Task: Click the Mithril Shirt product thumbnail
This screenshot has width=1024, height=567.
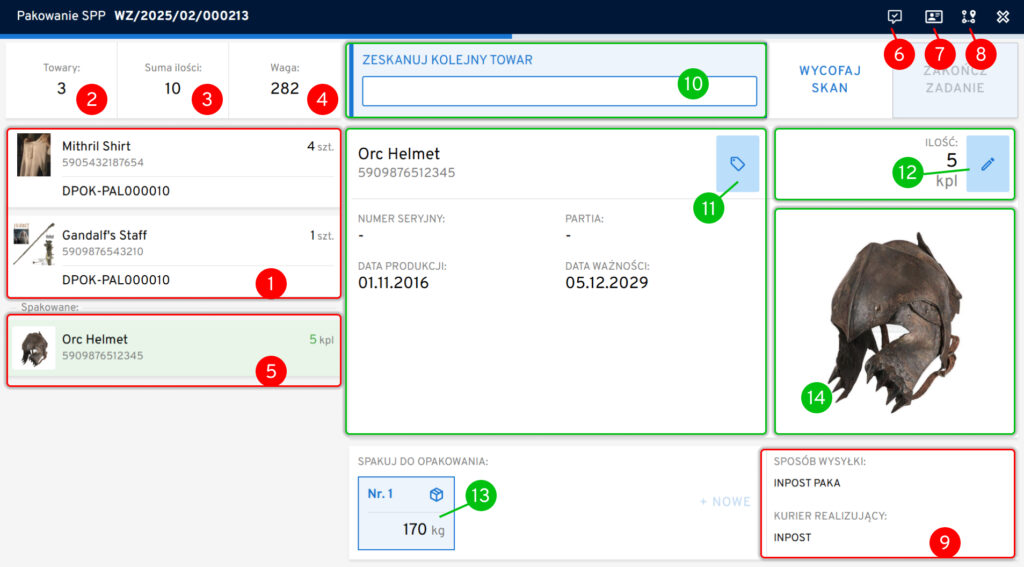Action: click(34, 155)
